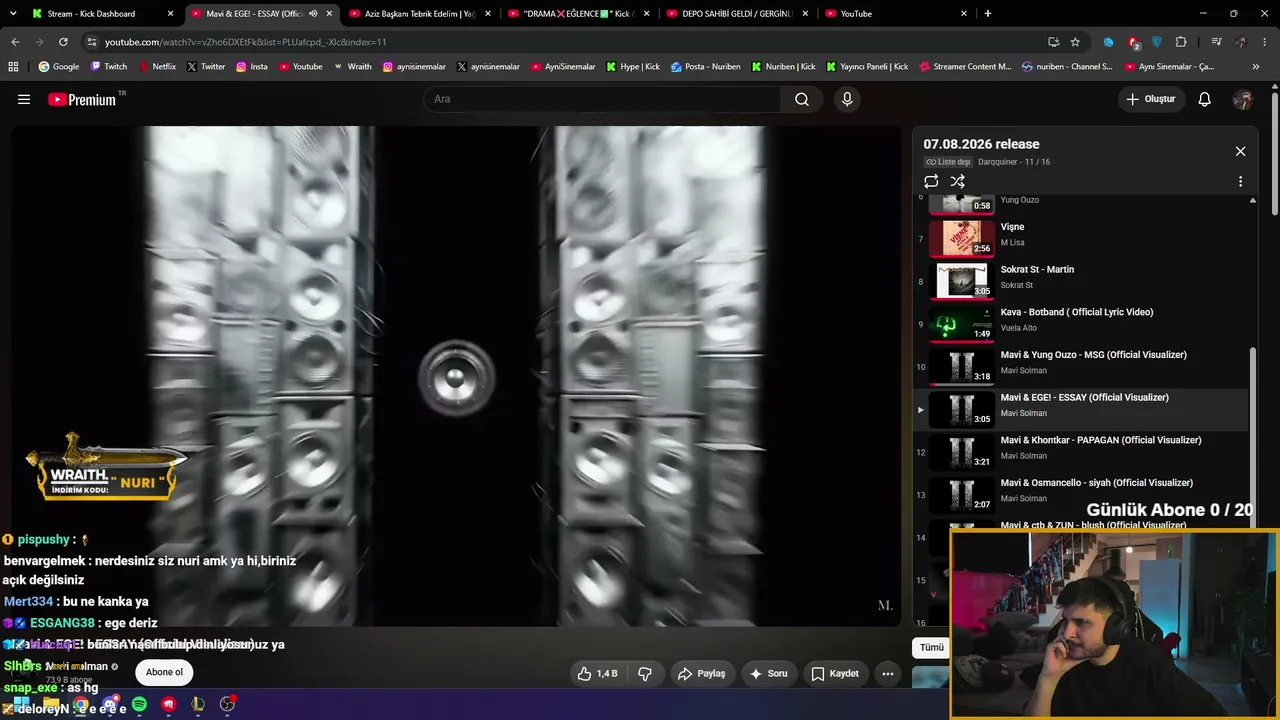
Task: Open League of Legends taskbar icon
Action: [198, 704]
